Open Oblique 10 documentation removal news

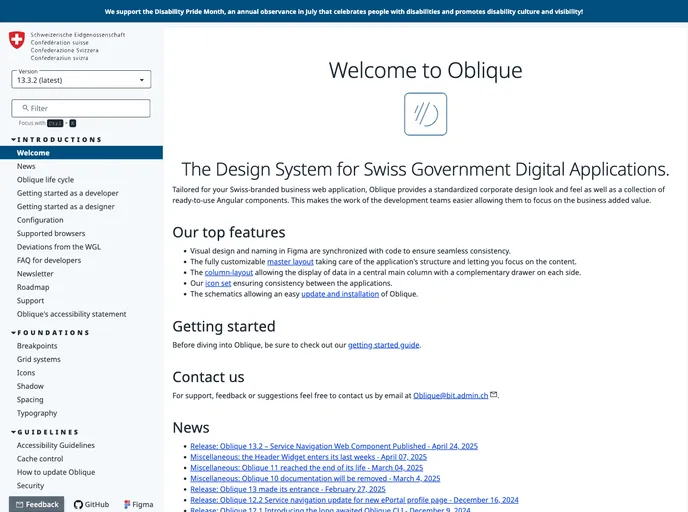315,479
